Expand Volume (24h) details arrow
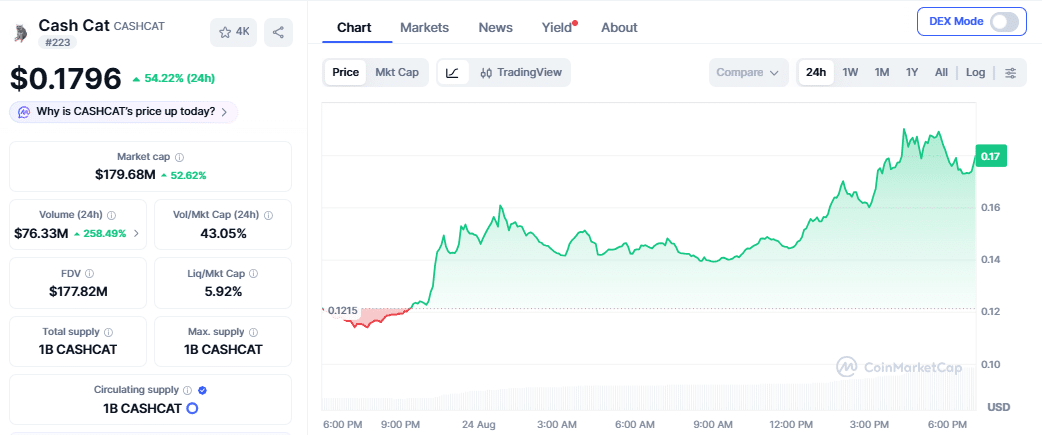Screen dimensions: 1042x435 136,233
